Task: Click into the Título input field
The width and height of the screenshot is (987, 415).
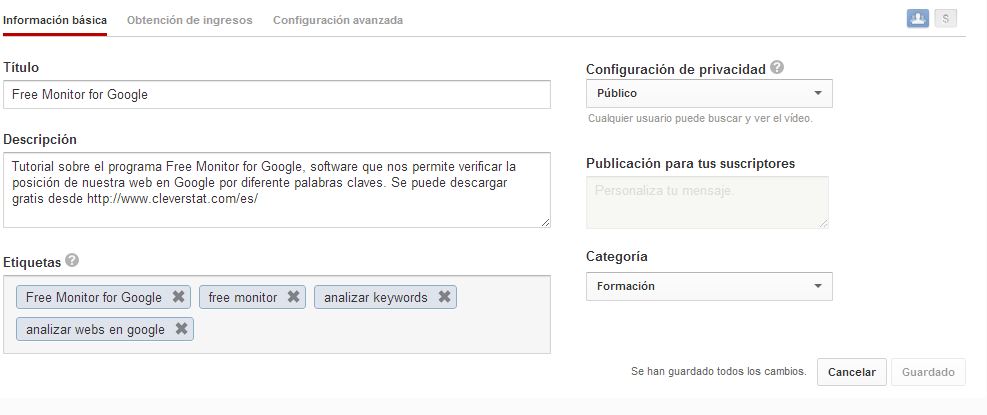Action: pyautogui.click(x=277, y=94)
